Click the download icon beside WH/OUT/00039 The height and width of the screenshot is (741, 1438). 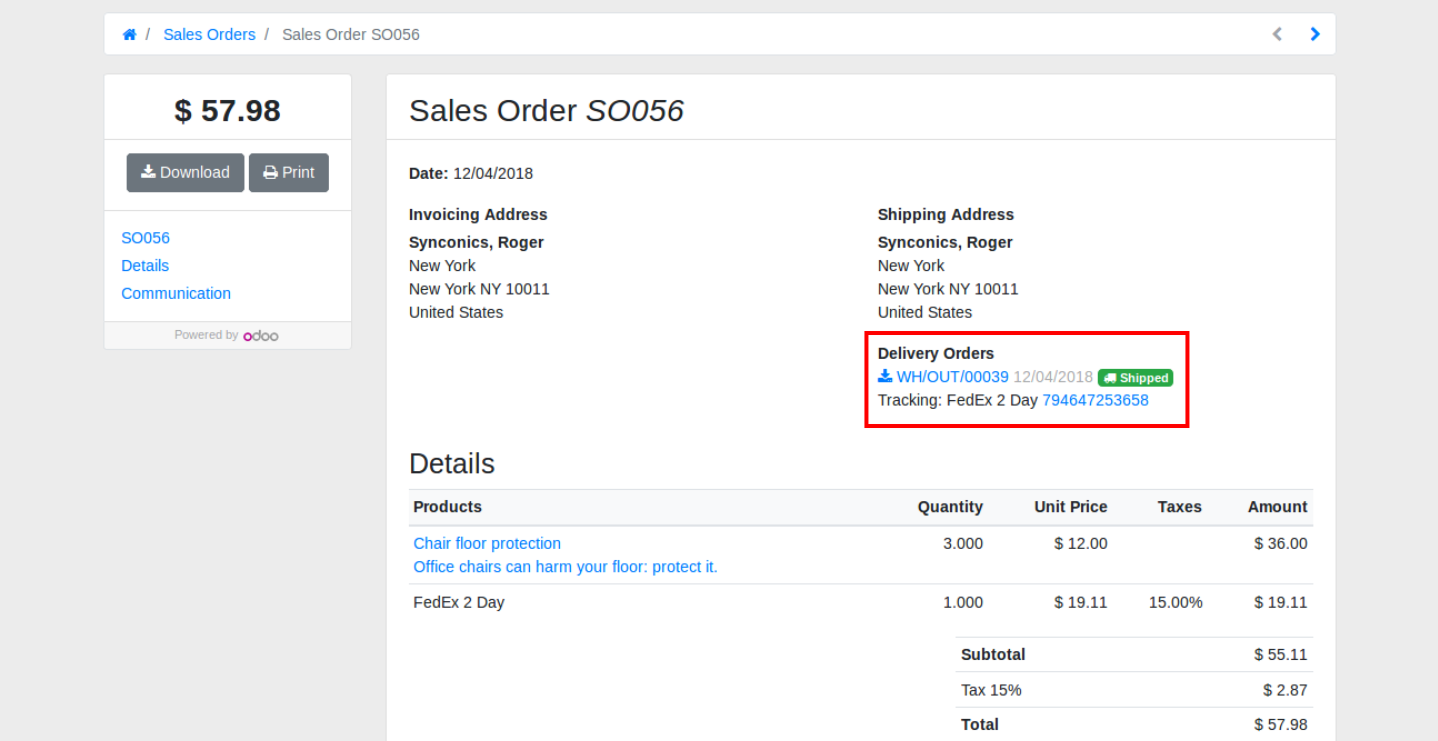point(885,376)
